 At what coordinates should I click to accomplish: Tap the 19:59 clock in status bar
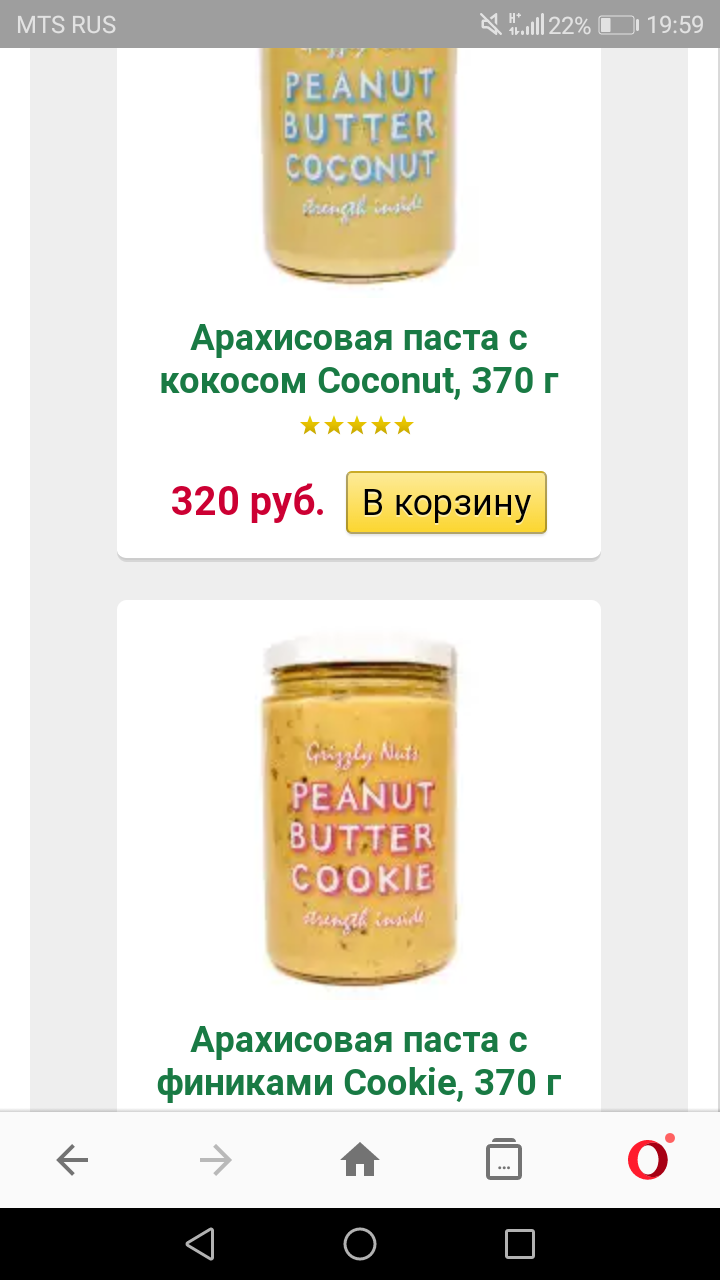675,25
